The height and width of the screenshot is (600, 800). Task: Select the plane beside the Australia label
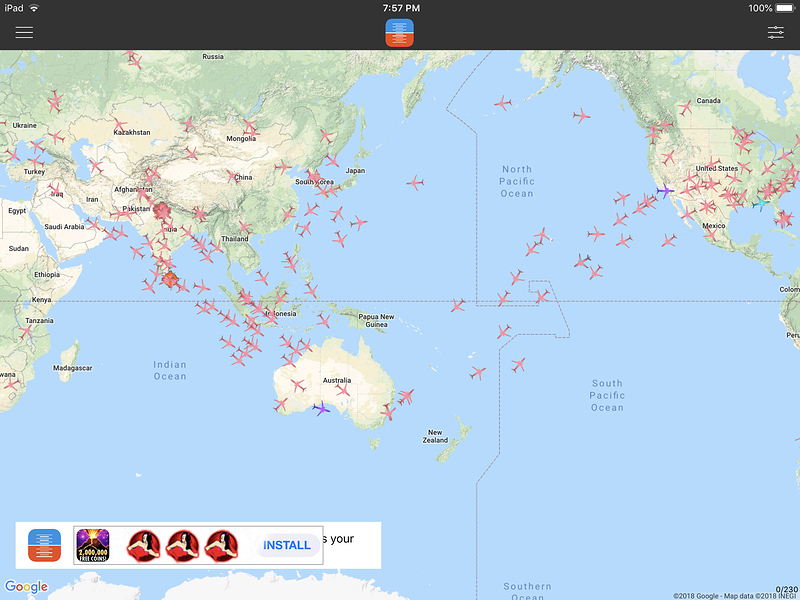[343, 390]
